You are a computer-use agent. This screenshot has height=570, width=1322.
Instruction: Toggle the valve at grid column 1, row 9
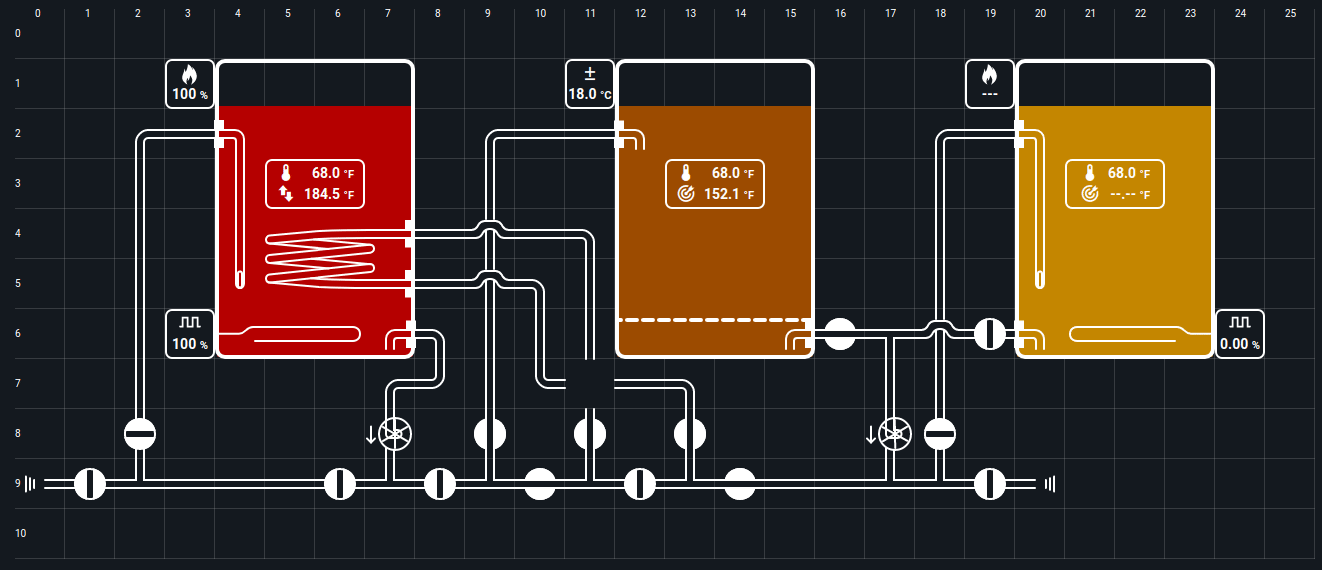[x=90, y=484]
